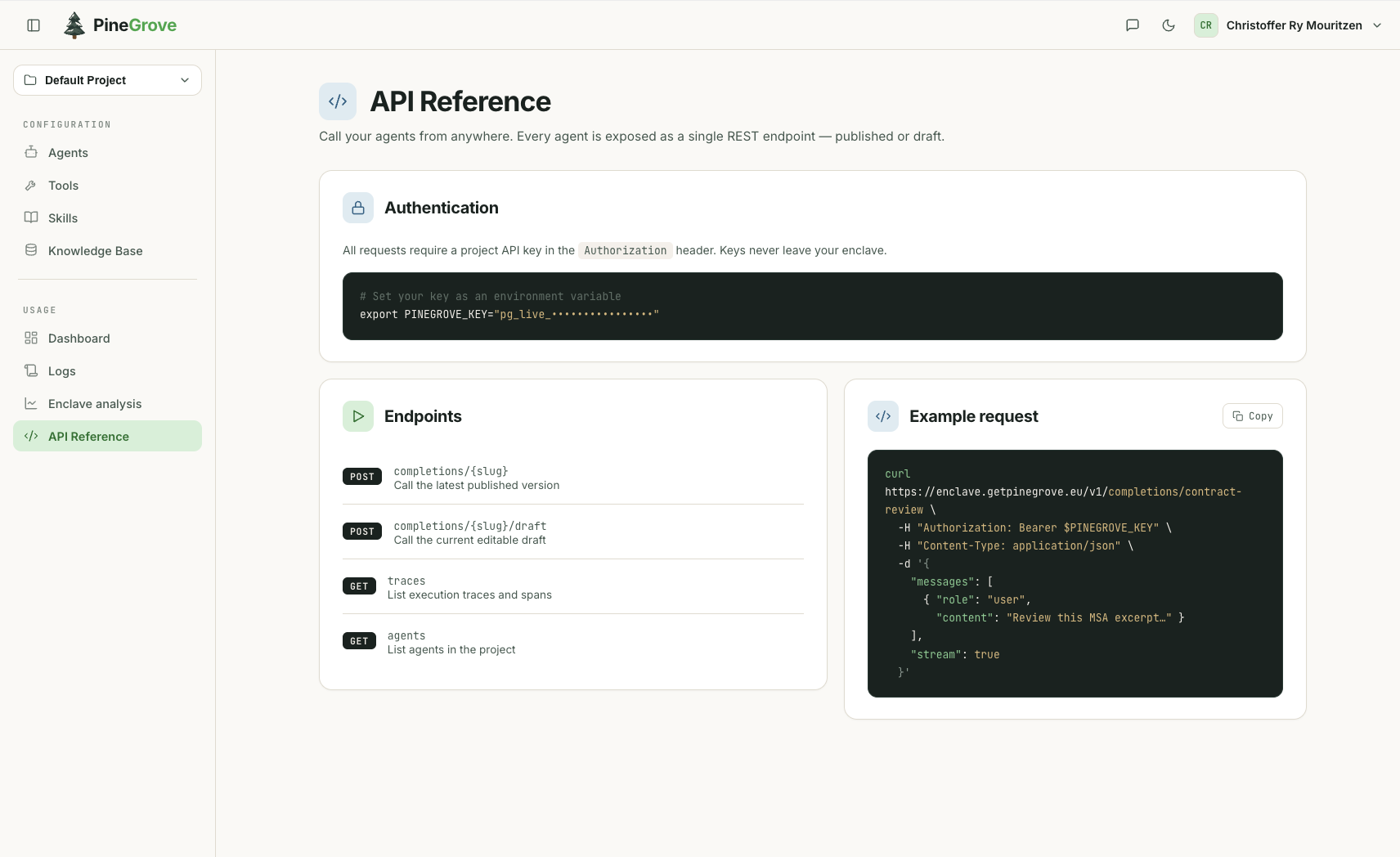Click the 'Review this MSA excerpt' content line
The width and height of the screenshot is (1400, 857).
[1061, 617]
